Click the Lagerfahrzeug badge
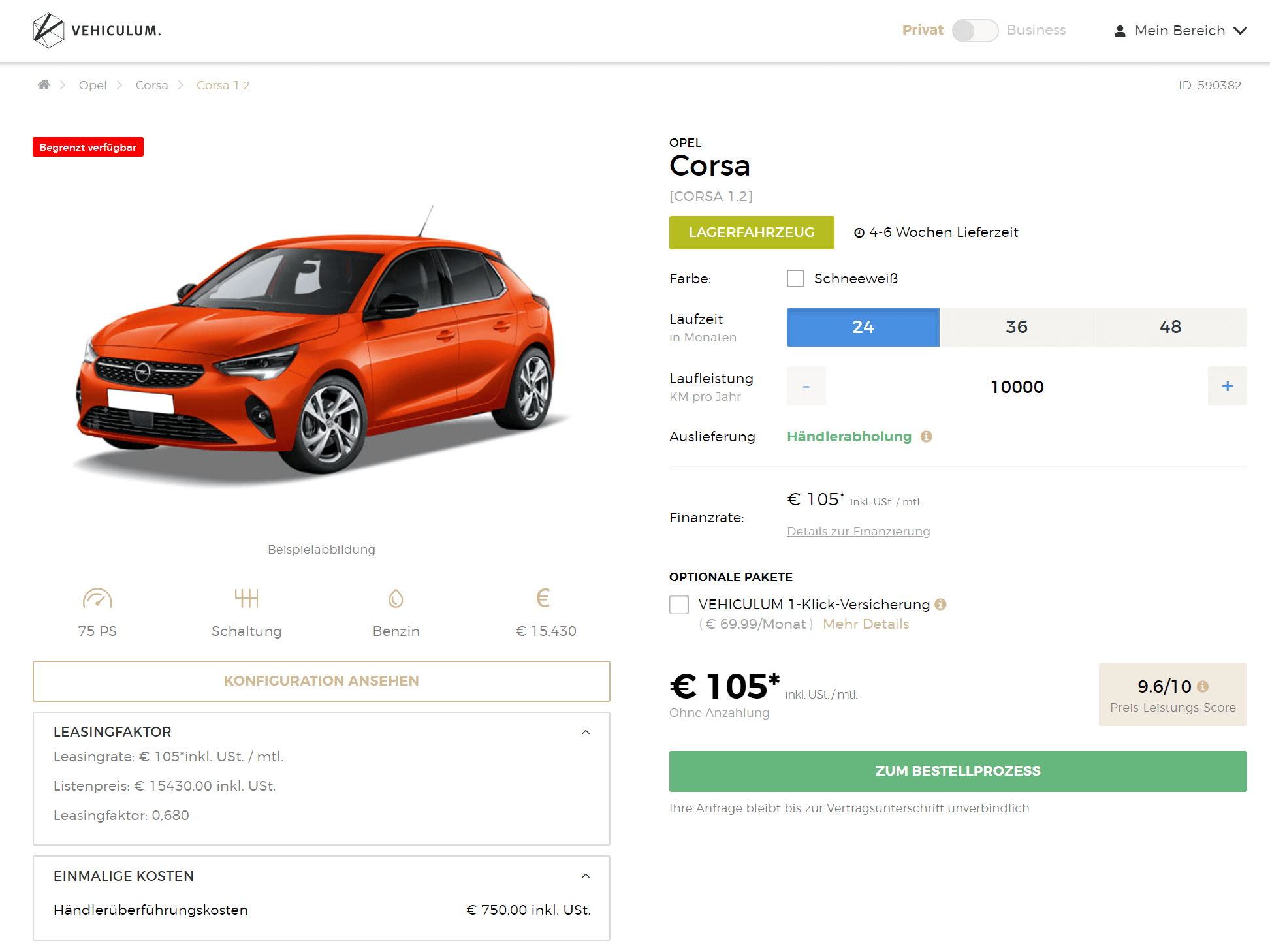The width and height of the screenshot is (1270, 952). pos(752,232)
